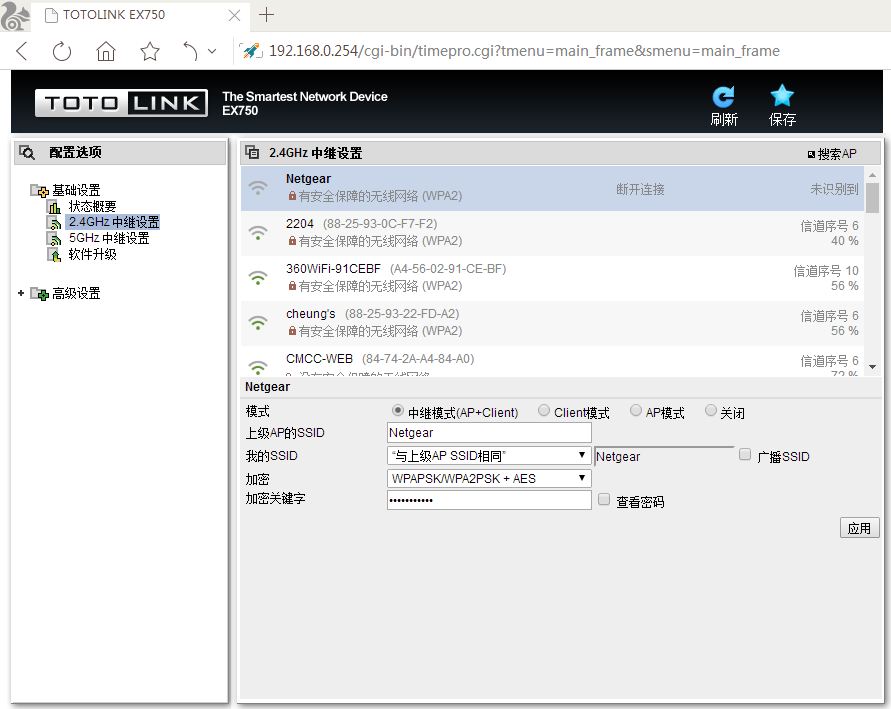Open dropdown chevron next to undo arrow

tap(212, 51)
